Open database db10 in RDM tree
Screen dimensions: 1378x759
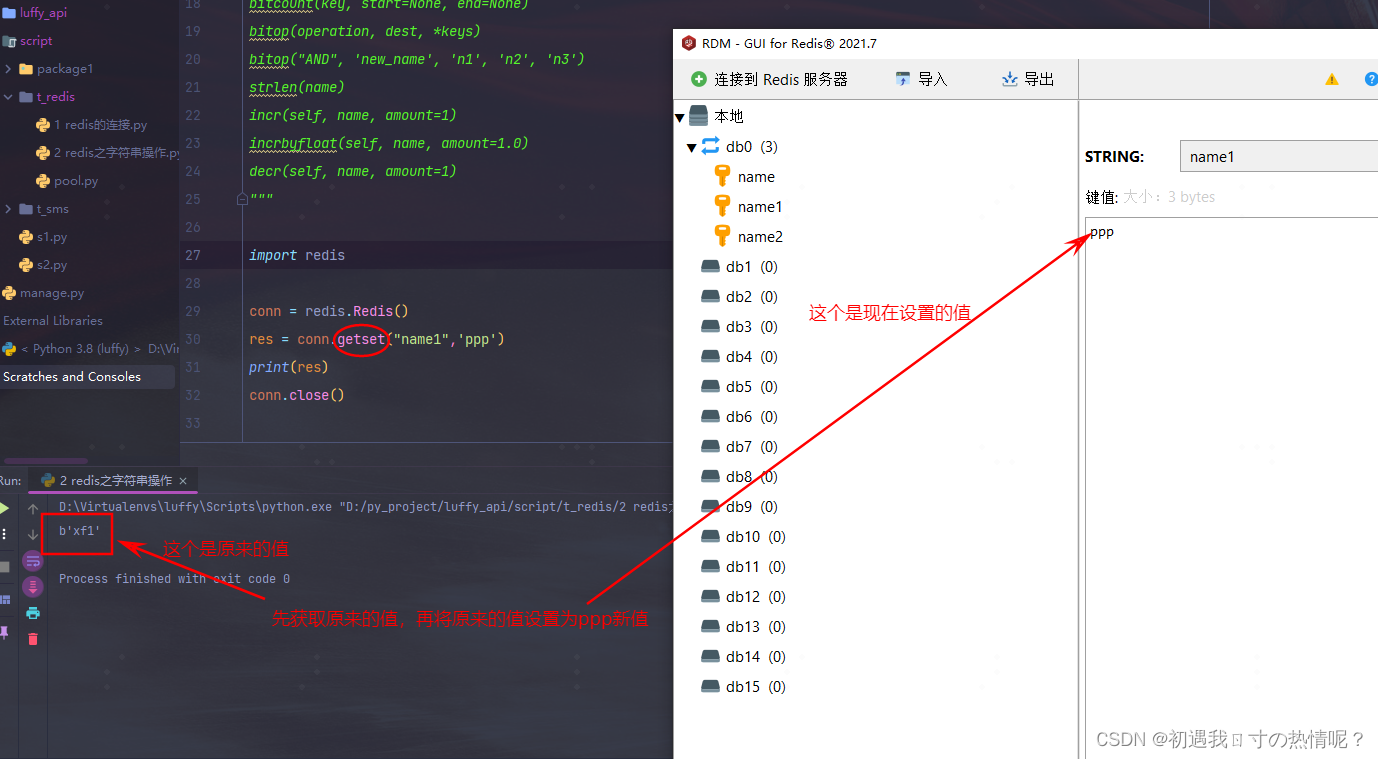743,537
